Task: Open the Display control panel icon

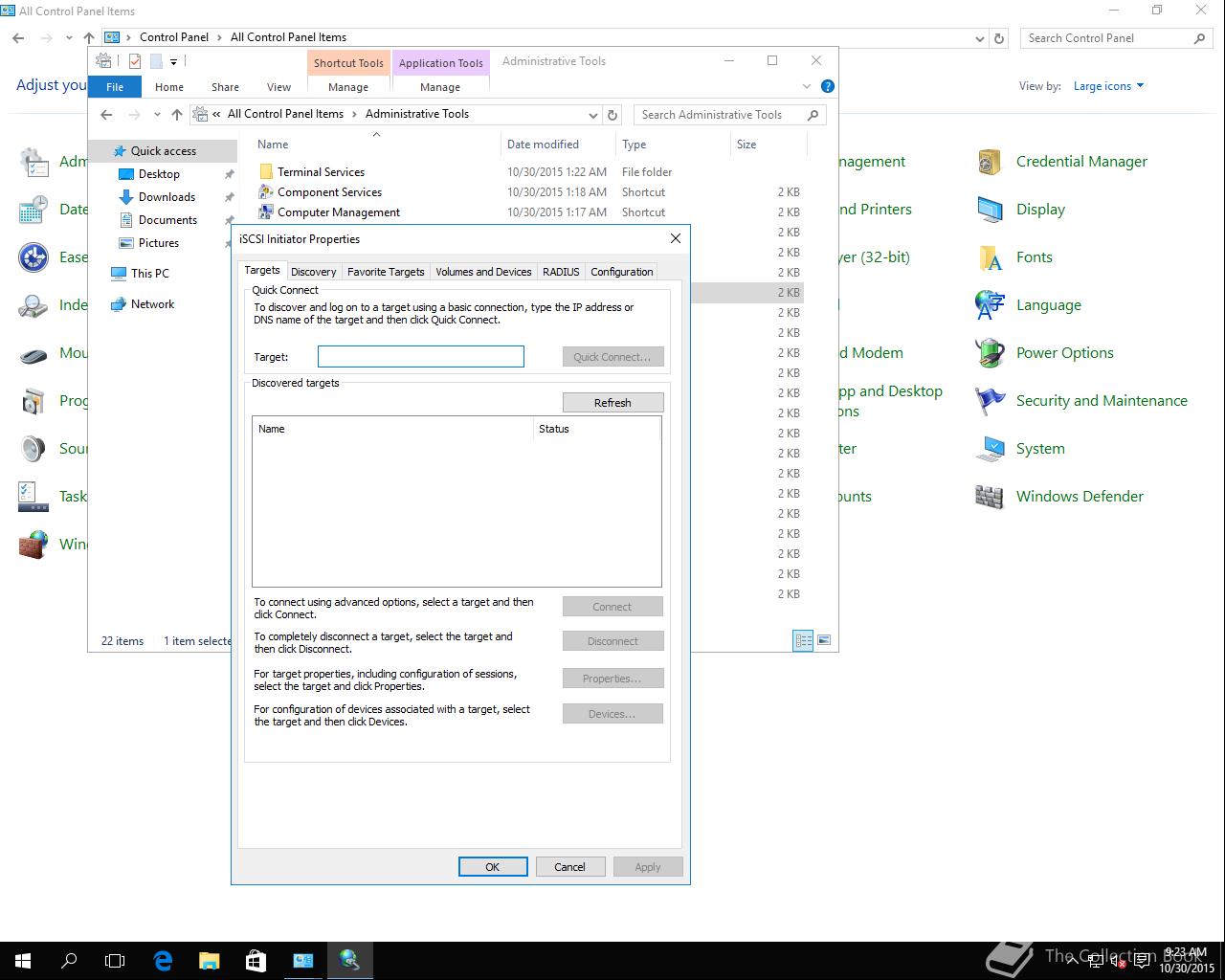Action: pyautogui.click(x=990, y=210)
